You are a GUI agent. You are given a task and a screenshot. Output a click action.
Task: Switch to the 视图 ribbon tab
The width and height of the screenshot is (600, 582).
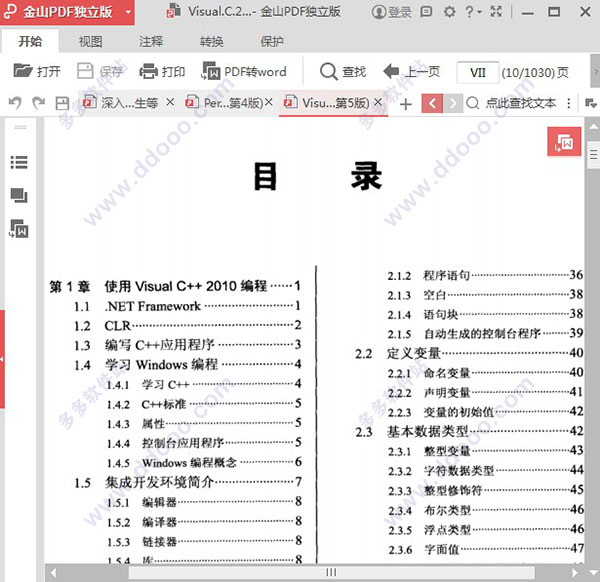[90, 41]
